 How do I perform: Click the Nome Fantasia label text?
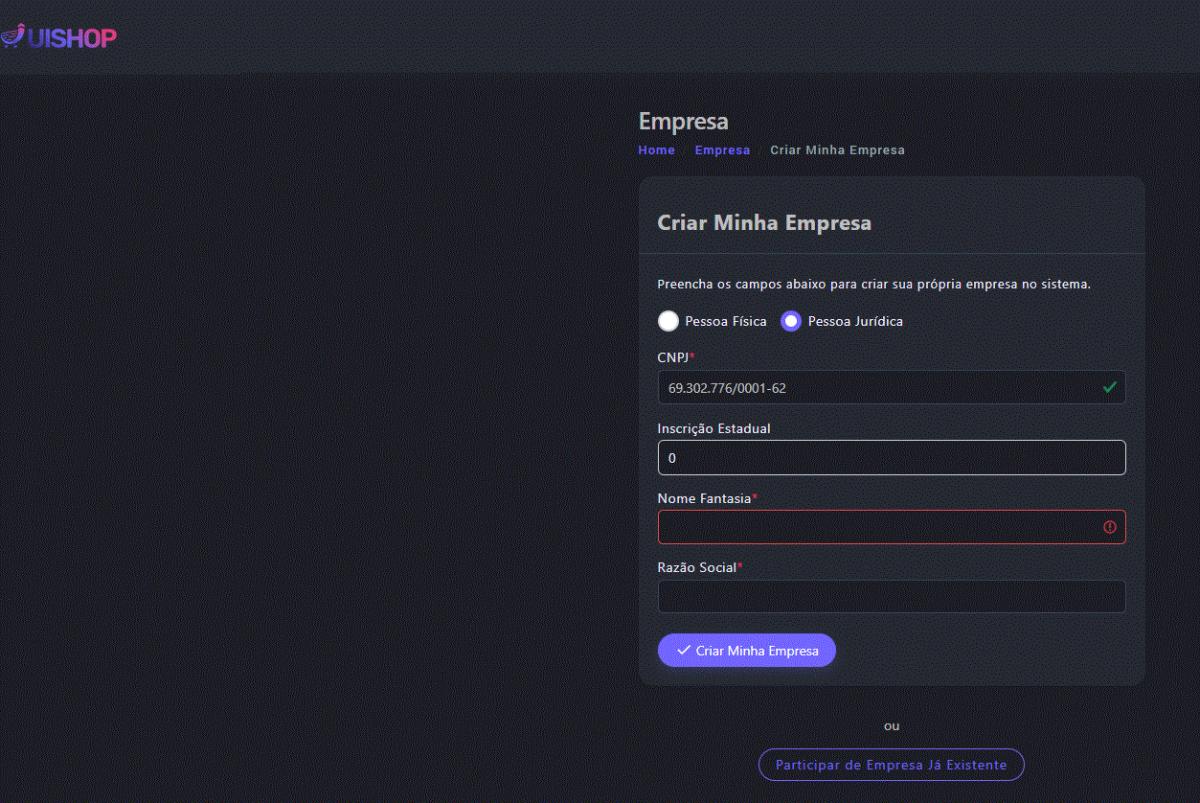point(704,498)
